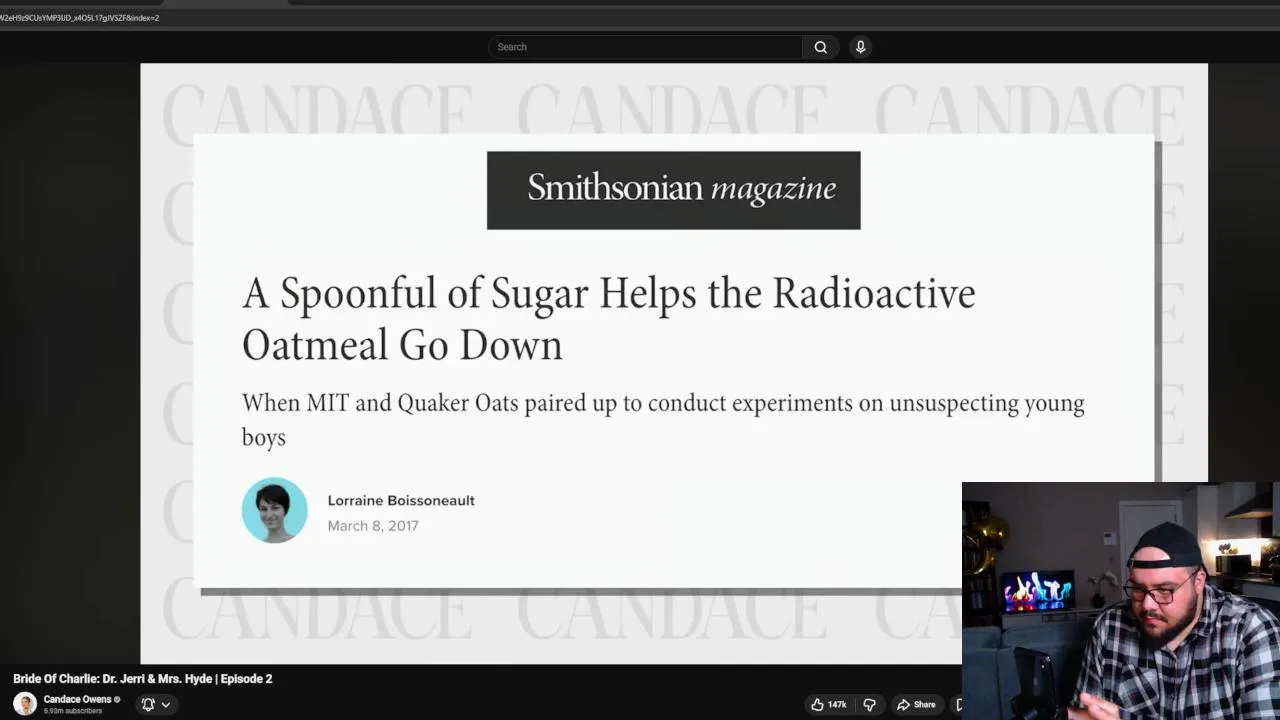Click the browser URL address text
The width and height of the screenshot is (1280, 720).
click(79, 18)
